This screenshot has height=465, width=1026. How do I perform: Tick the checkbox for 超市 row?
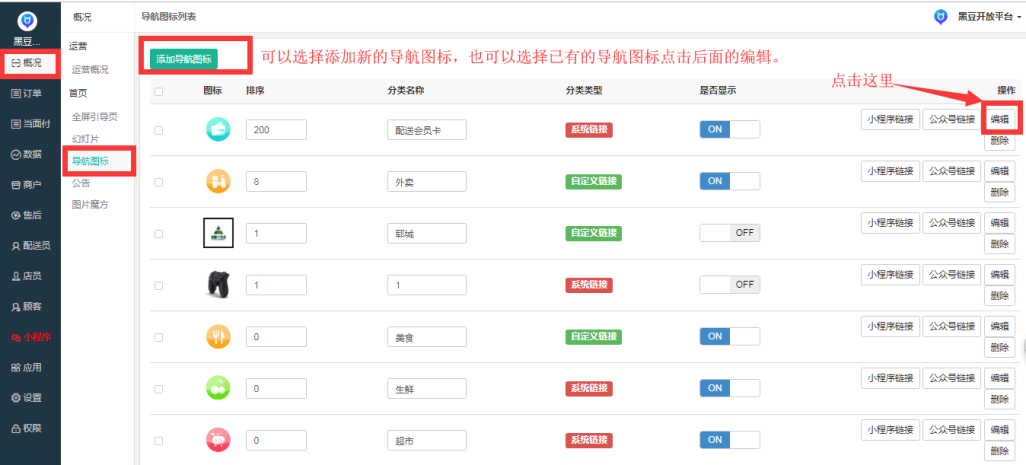coord(158,441)
